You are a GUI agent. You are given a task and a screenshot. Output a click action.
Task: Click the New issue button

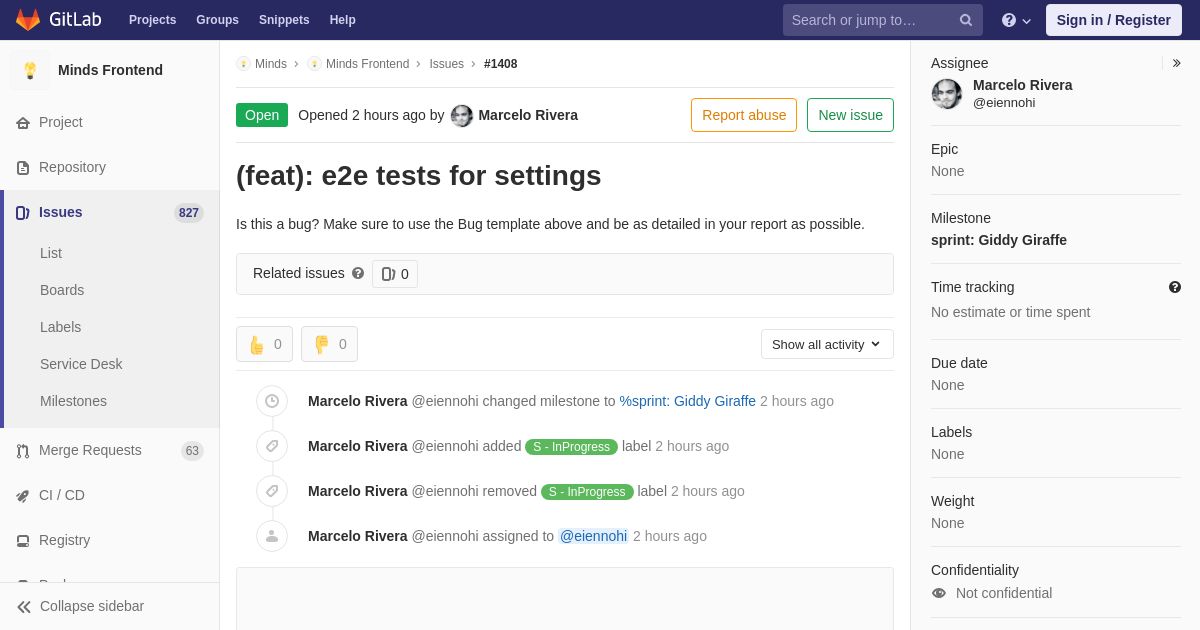click(x=850, y=115)
